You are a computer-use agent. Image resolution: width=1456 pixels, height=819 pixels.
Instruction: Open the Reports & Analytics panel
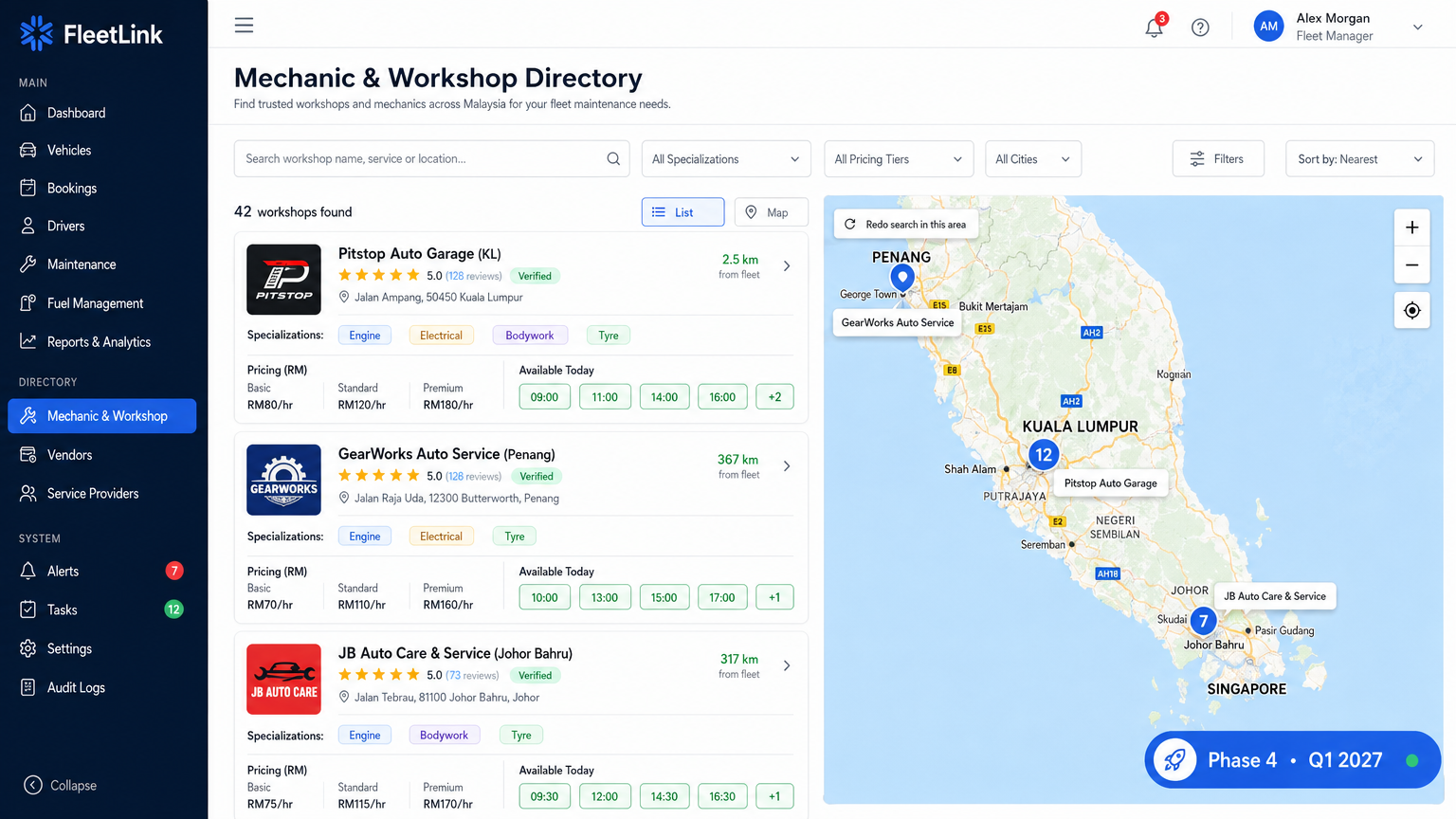pos(100,341)
